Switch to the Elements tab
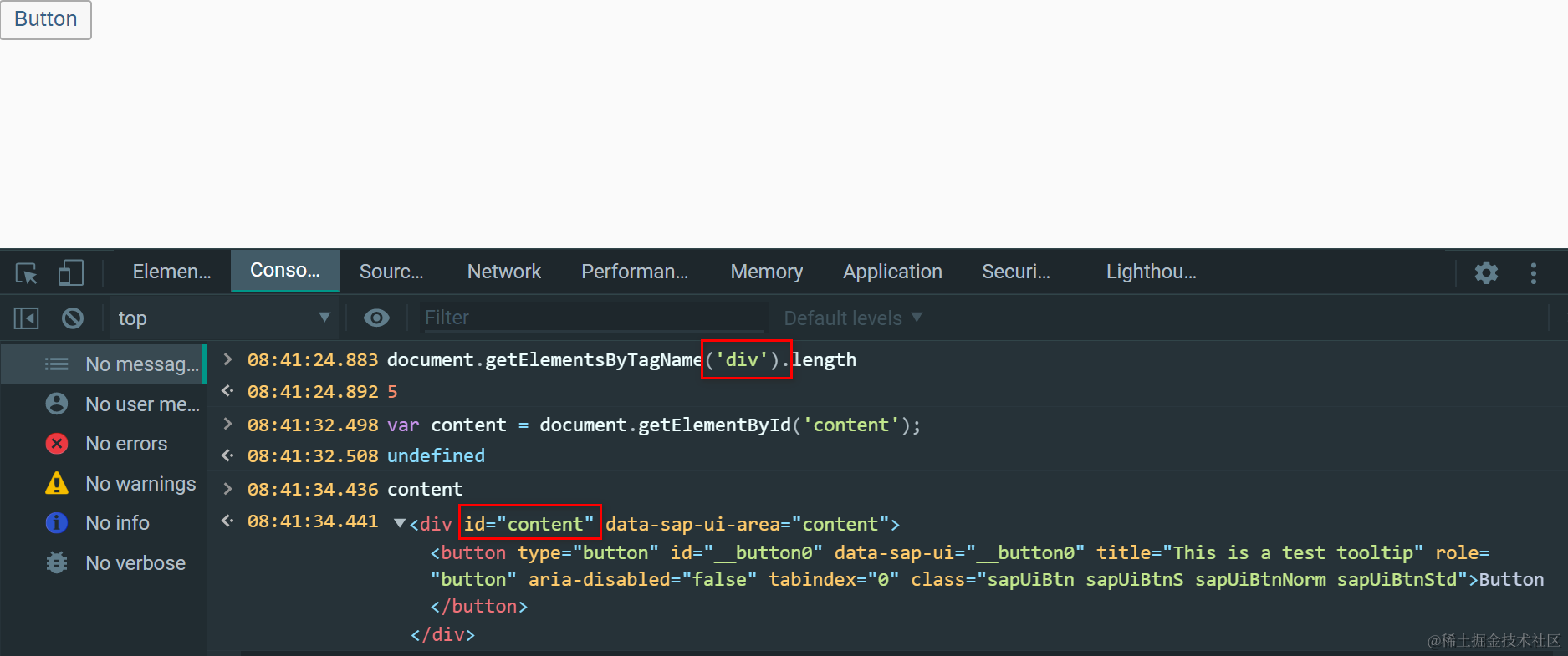This screenshot has width=1568, height=656. (171, 272)
